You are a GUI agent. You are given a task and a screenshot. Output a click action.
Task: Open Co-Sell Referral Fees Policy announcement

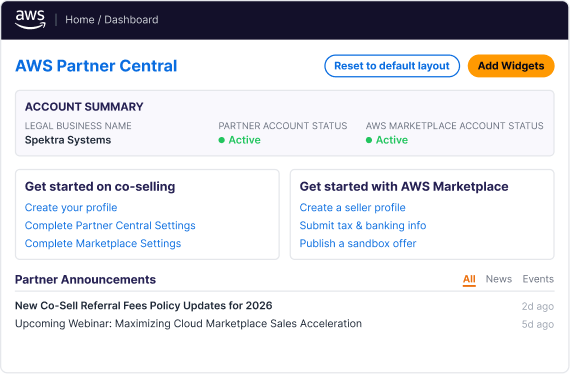click(x=144, y=306)
